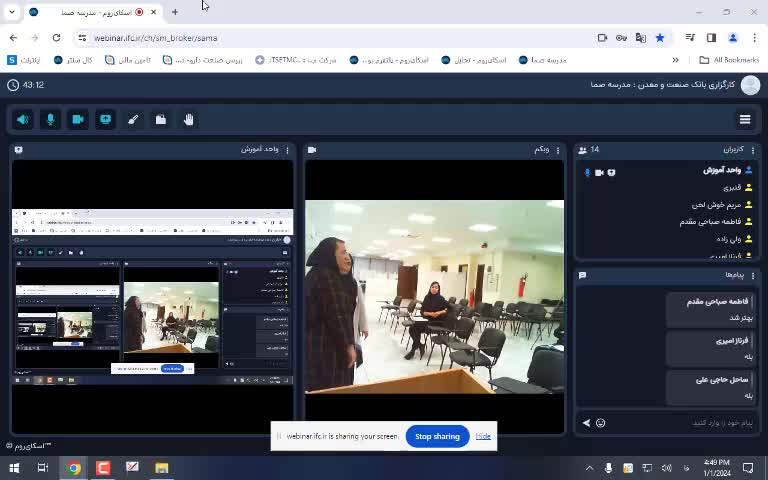Click the translate page icon
The image size is (768, 480).
[x=641, y=38]
